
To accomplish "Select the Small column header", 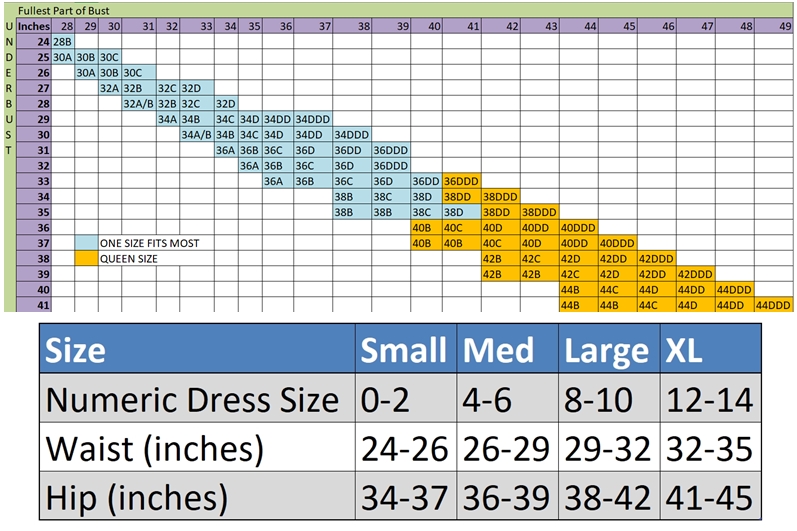I will coord(403,350).
